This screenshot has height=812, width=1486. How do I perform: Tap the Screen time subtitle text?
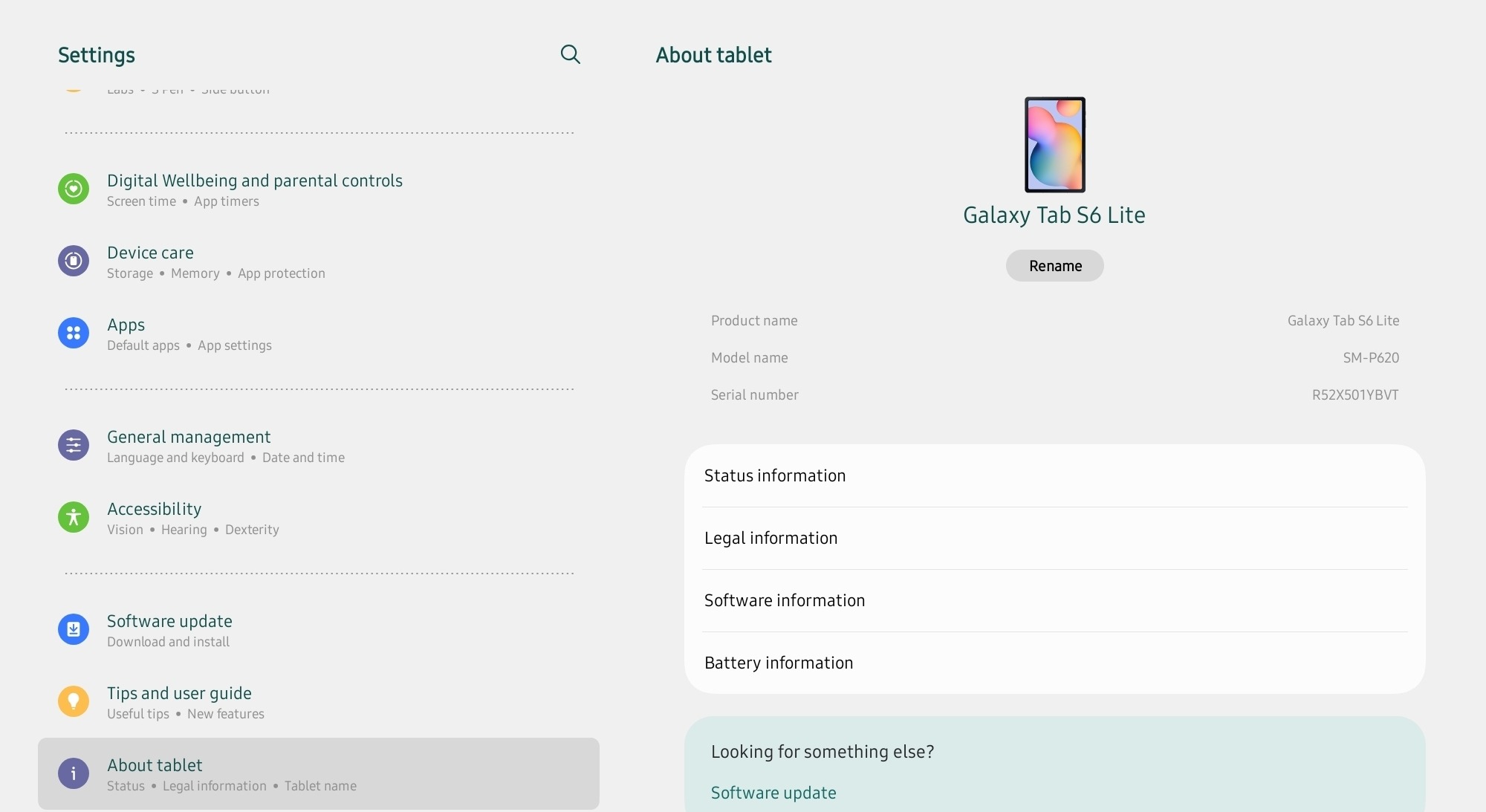pos(141,201)
